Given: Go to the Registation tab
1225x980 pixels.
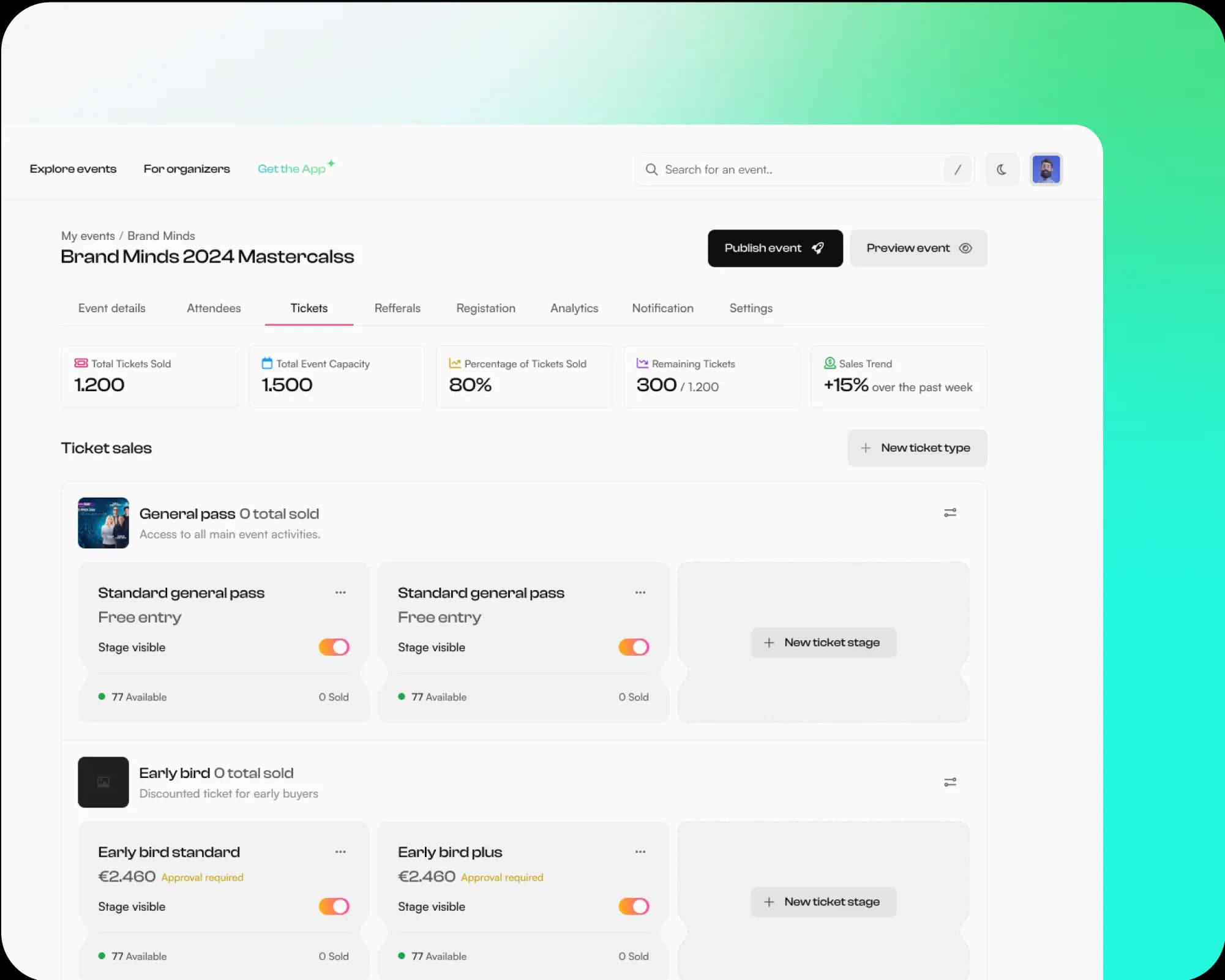Looking at the screenshot, I should (x=485, y=308).
